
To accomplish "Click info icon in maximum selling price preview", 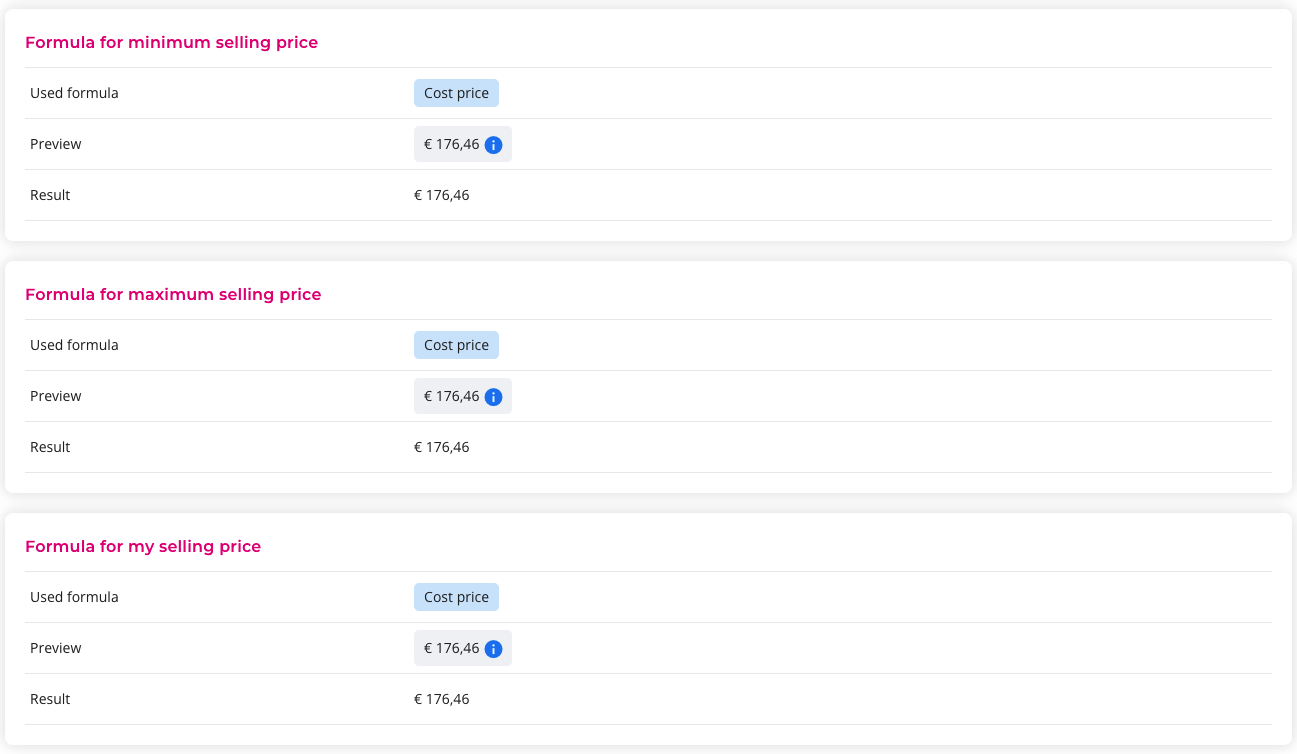I will click(x=493, y=397).
